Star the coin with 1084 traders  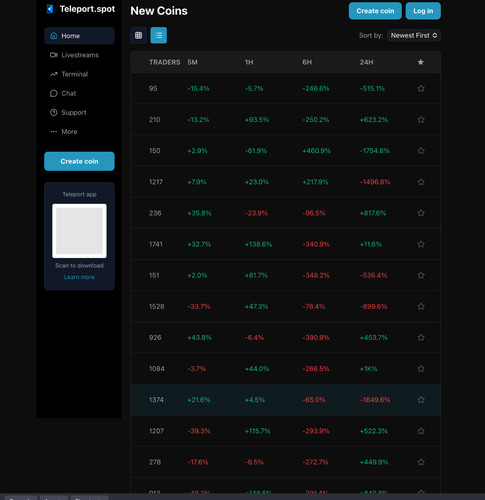click(421, 369)
